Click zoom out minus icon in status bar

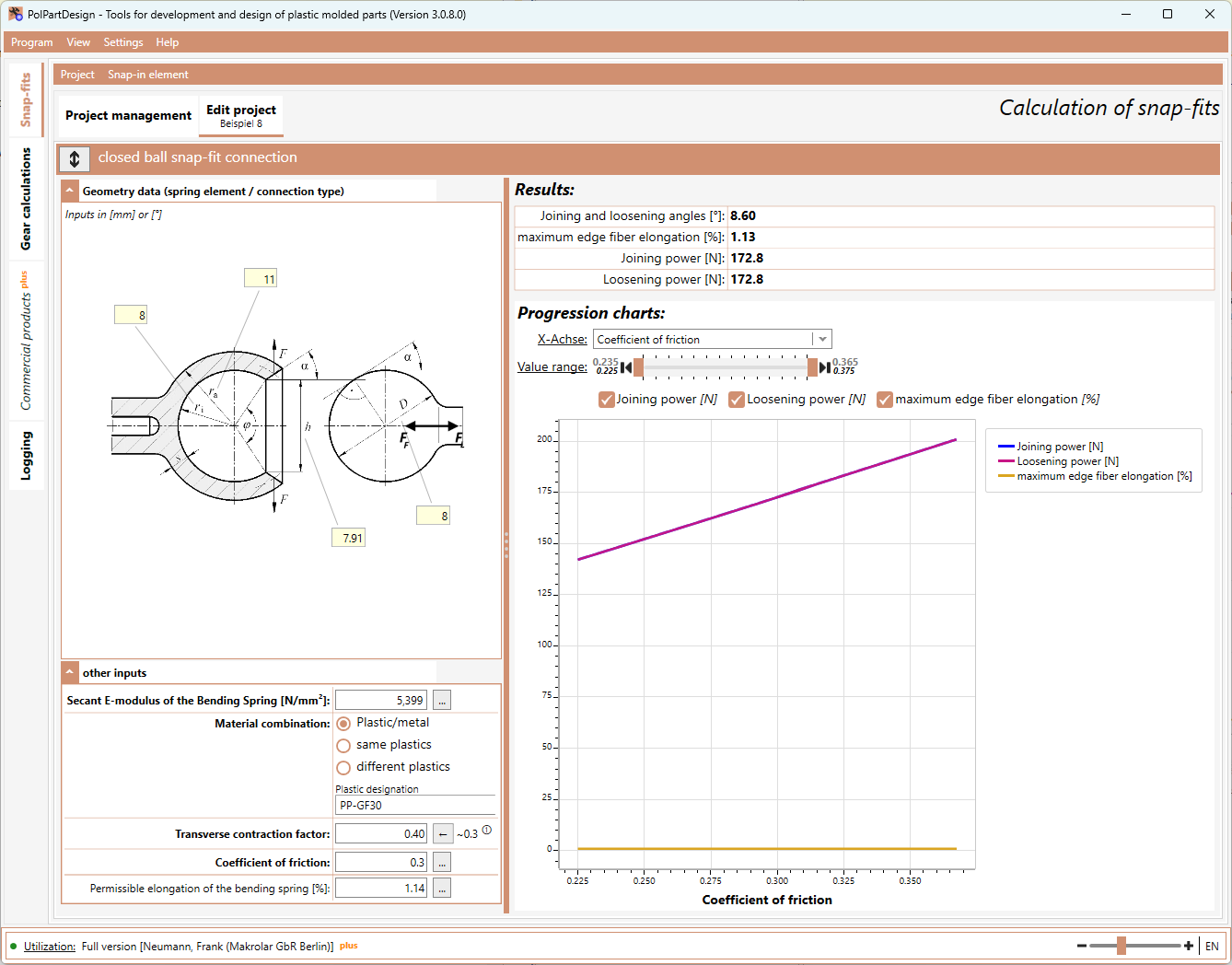click(1082, 946)
